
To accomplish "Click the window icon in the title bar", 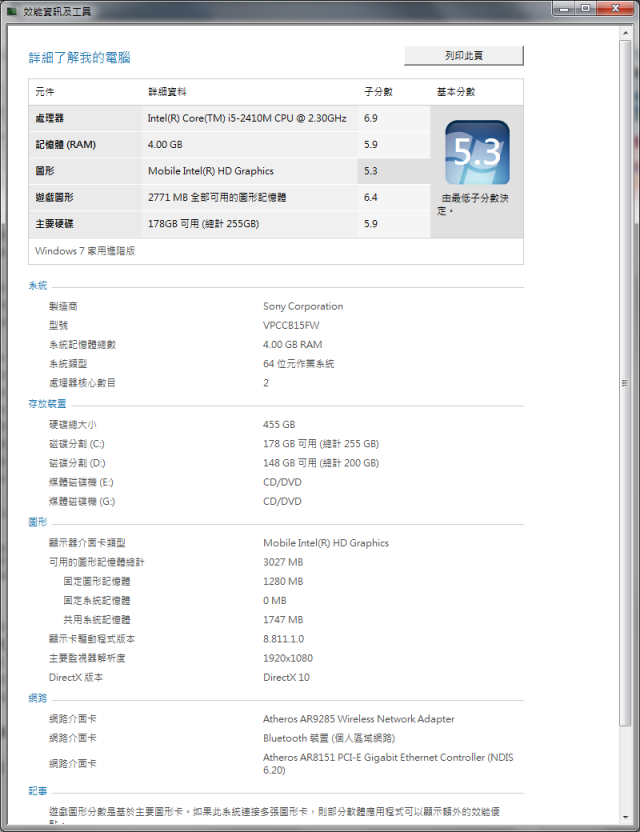I will point(12,11).
